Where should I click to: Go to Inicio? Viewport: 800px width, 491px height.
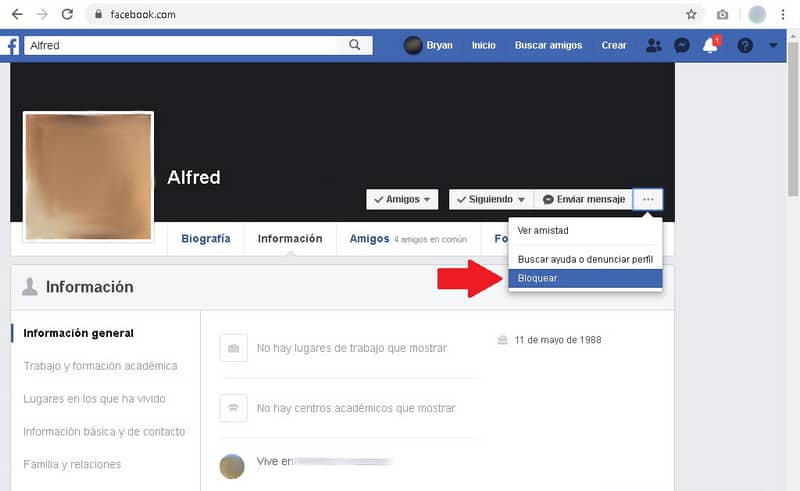pyautogui.click(x=483, y=45)
